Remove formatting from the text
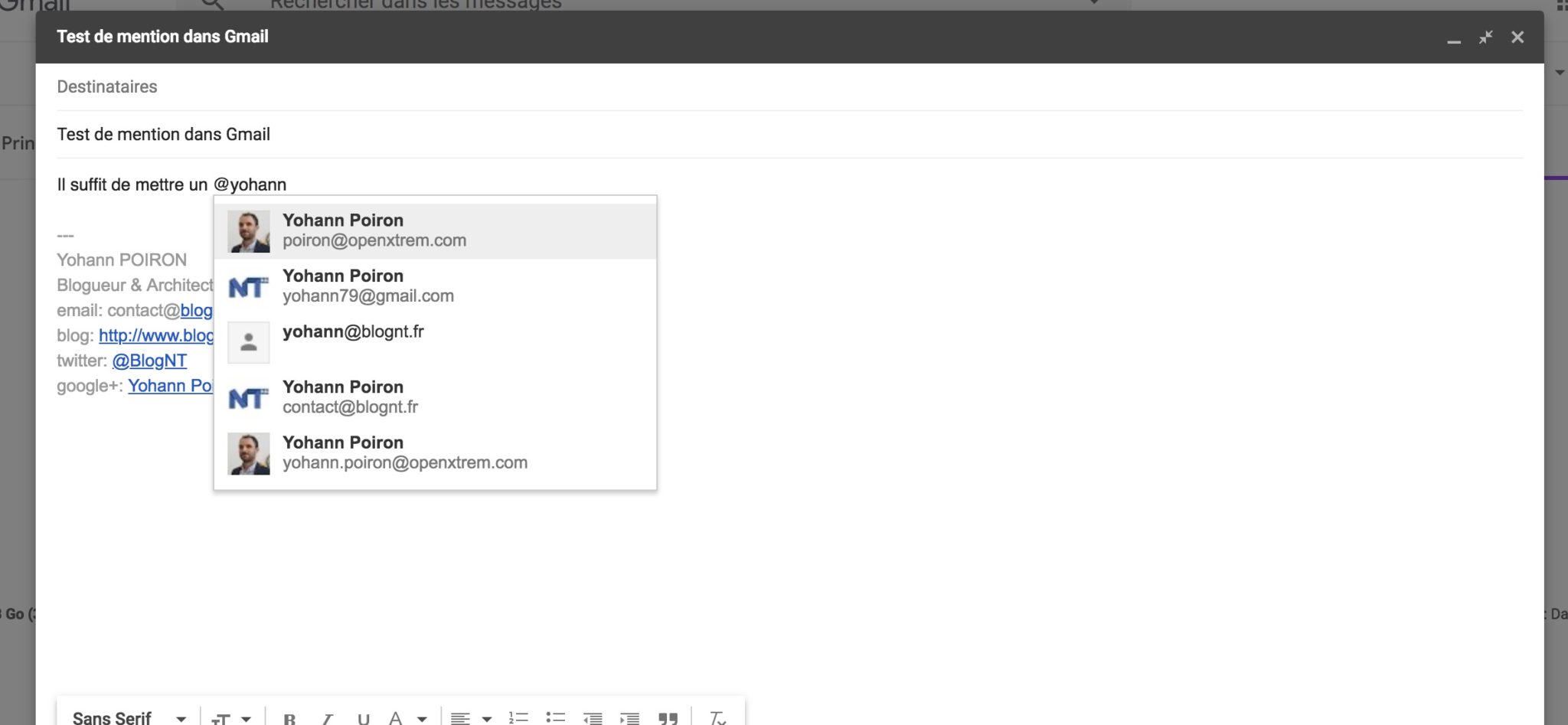Image resolution: width=1568 pixels, height=725 pixels. pos(717,718)
